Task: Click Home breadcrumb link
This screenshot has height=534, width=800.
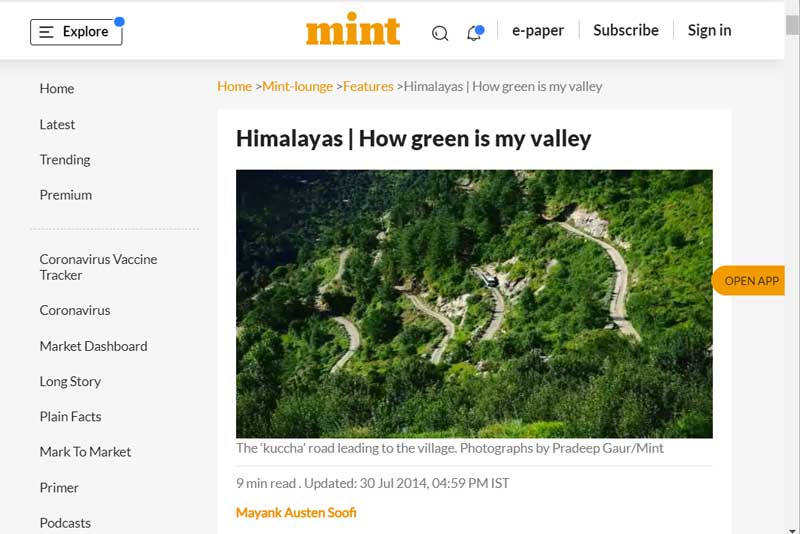Action: coord(234,87)
